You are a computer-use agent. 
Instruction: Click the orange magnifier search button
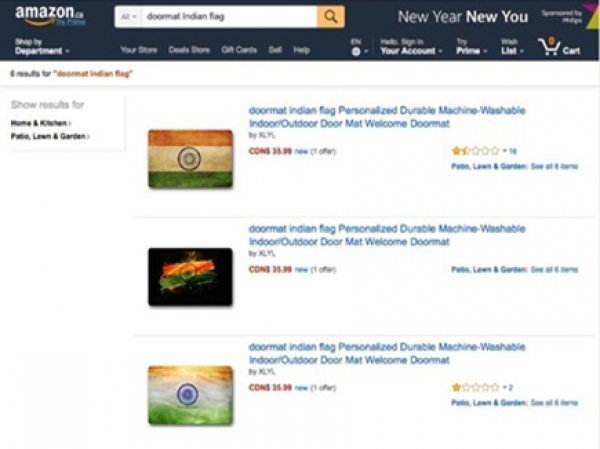(331, 17)
